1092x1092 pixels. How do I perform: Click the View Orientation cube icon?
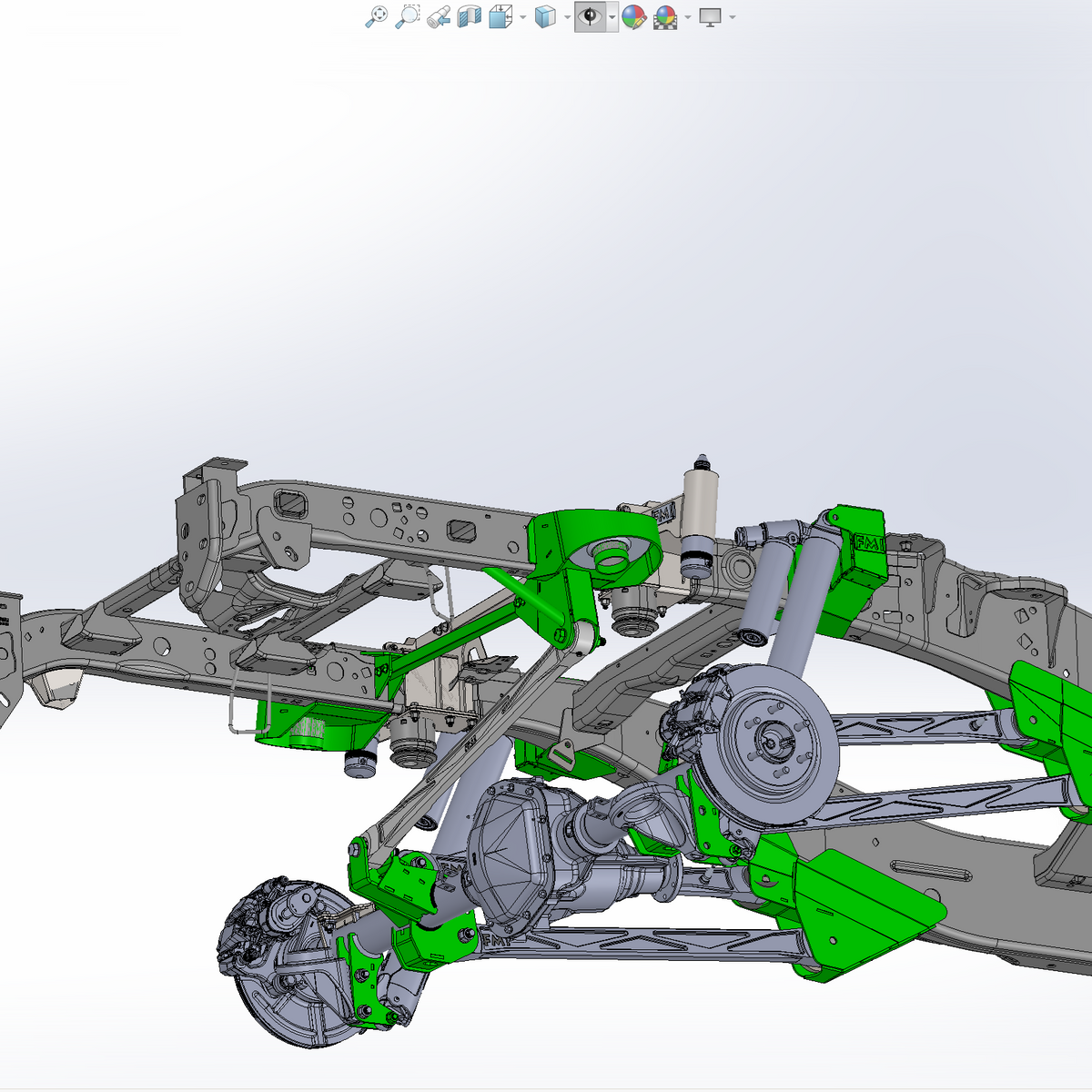pyautogui.click(x=500, y=16)
